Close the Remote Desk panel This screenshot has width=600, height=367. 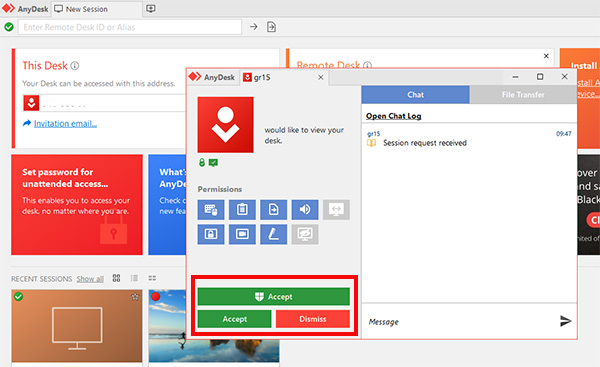point(546,56)
